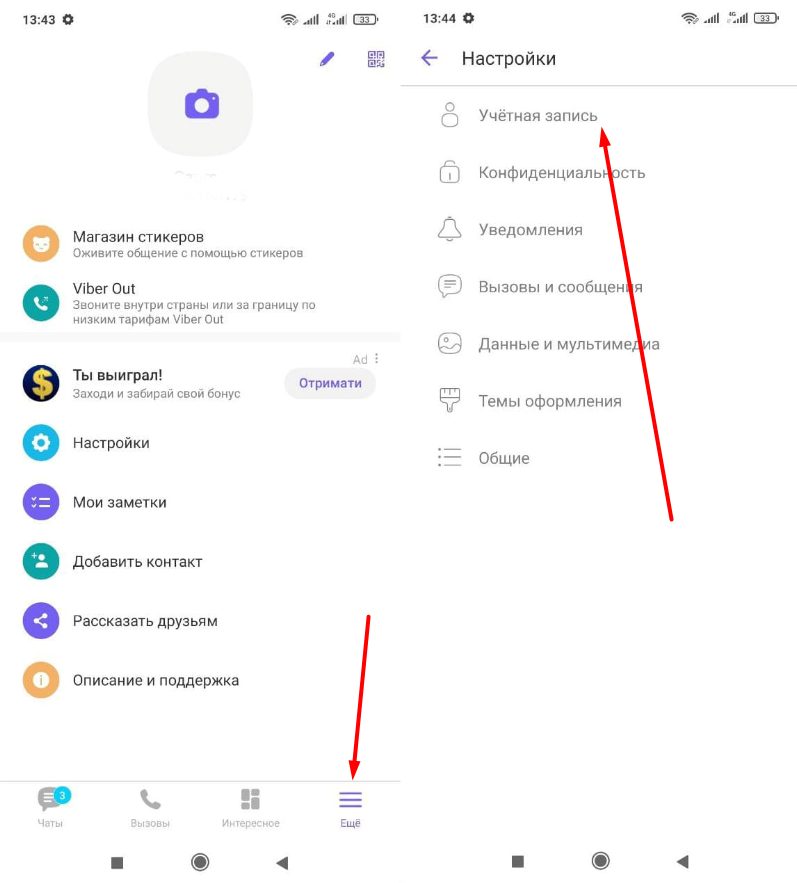This screenshot has width=797, height=883.
Task: Open Мои заметки notes
Action: (x=200, y=502)
